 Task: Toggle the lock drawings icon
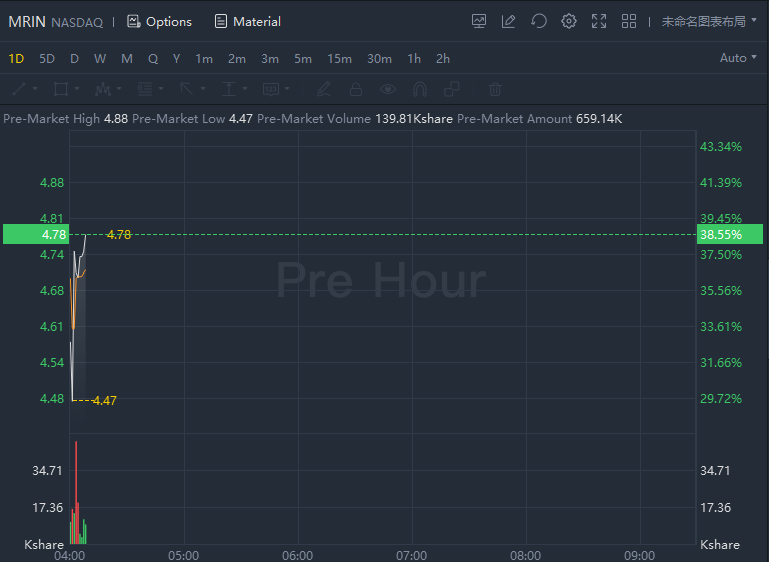(x=356, y=89)
